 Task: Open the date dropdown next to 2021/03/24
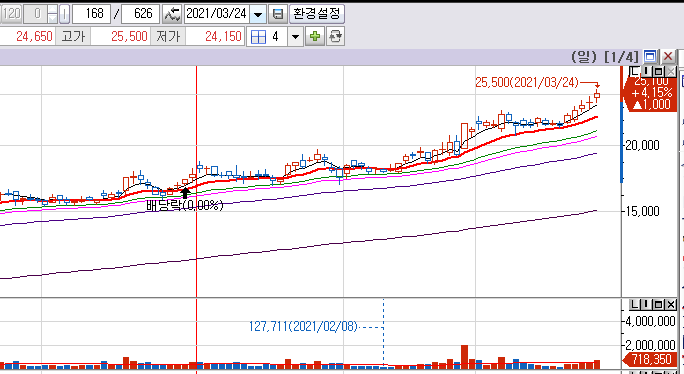[x=258, y=14]
